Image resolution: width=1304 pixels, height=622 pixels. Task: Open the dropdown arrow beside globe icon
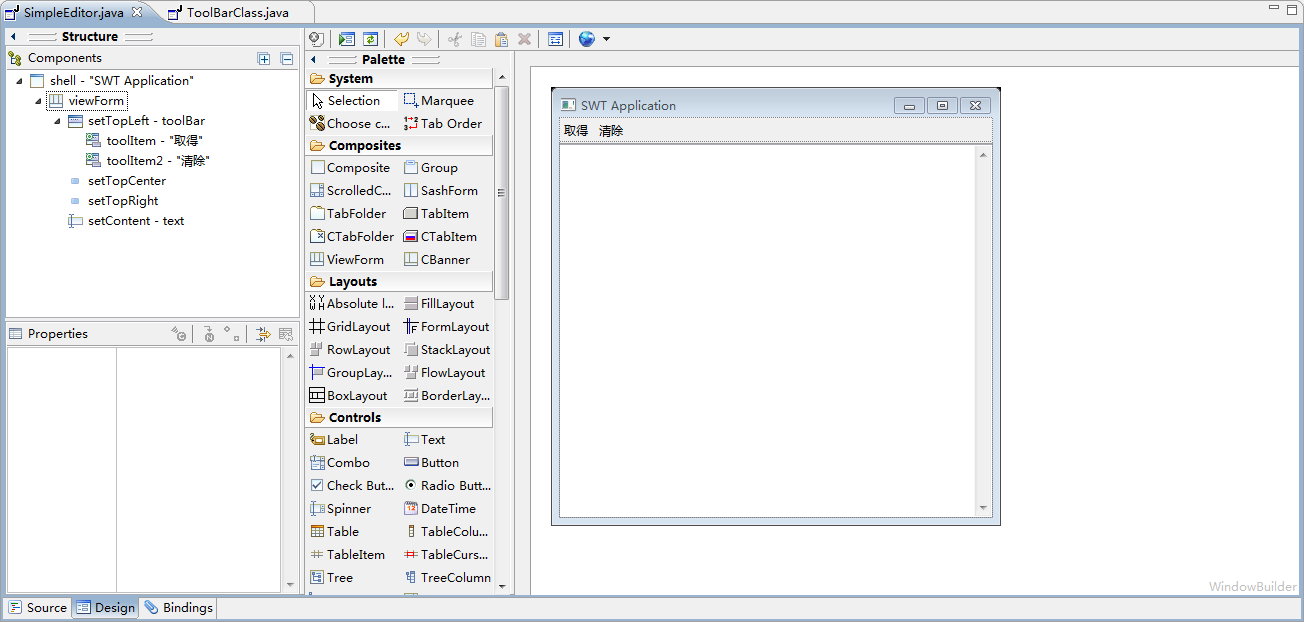coord(606,40)
